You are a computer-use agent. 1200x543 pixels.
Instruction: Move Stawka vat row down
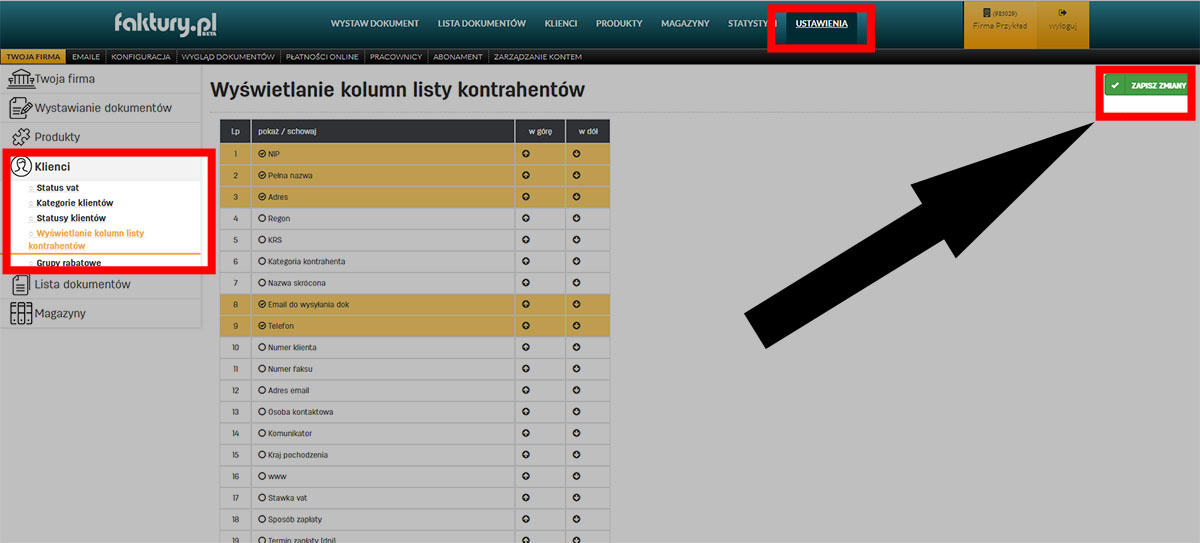coord(577,498)
